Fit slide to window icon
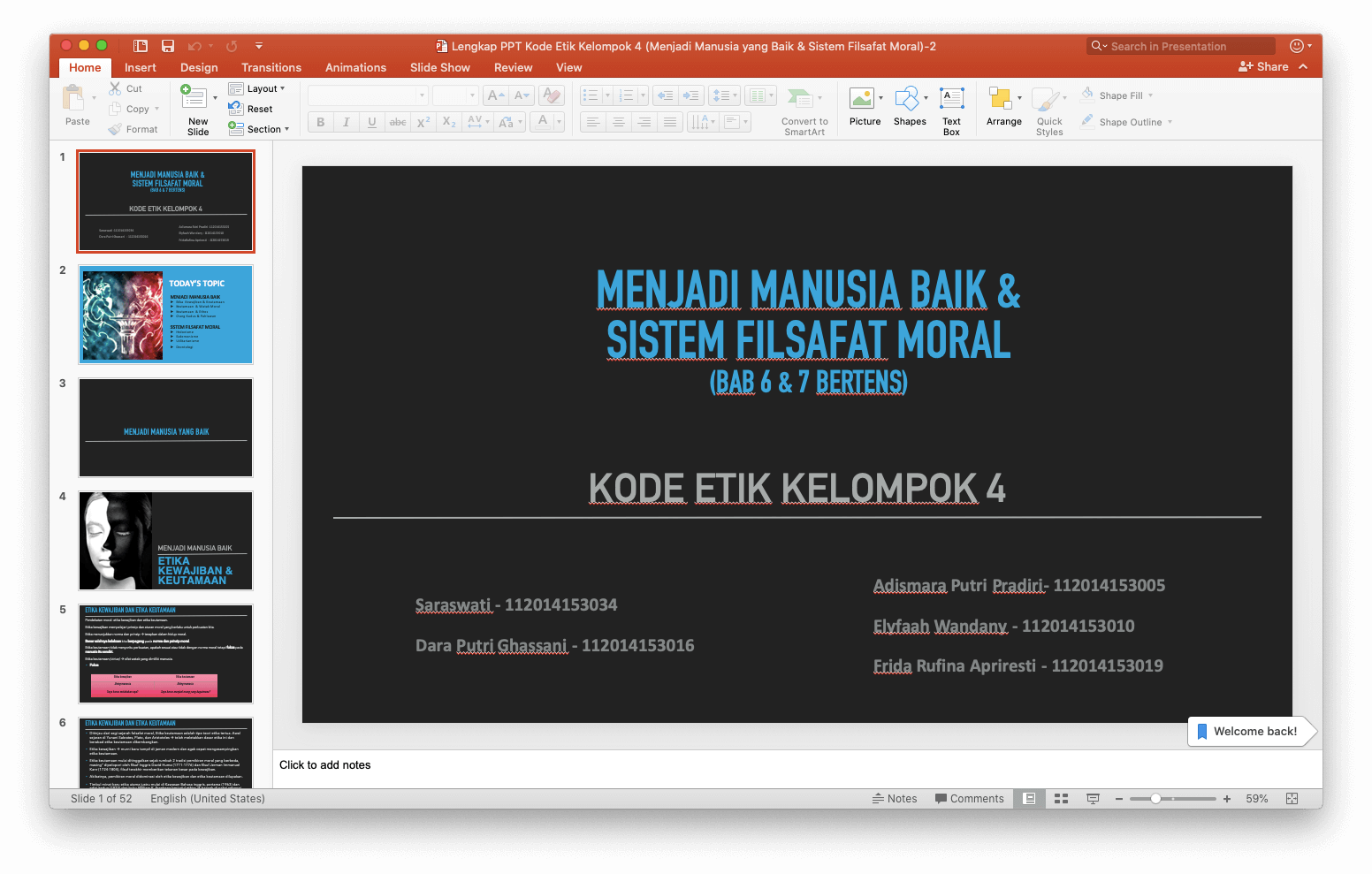This screenshot has height=874, width=1372. pyautogui.click(x=1292, y=798)
